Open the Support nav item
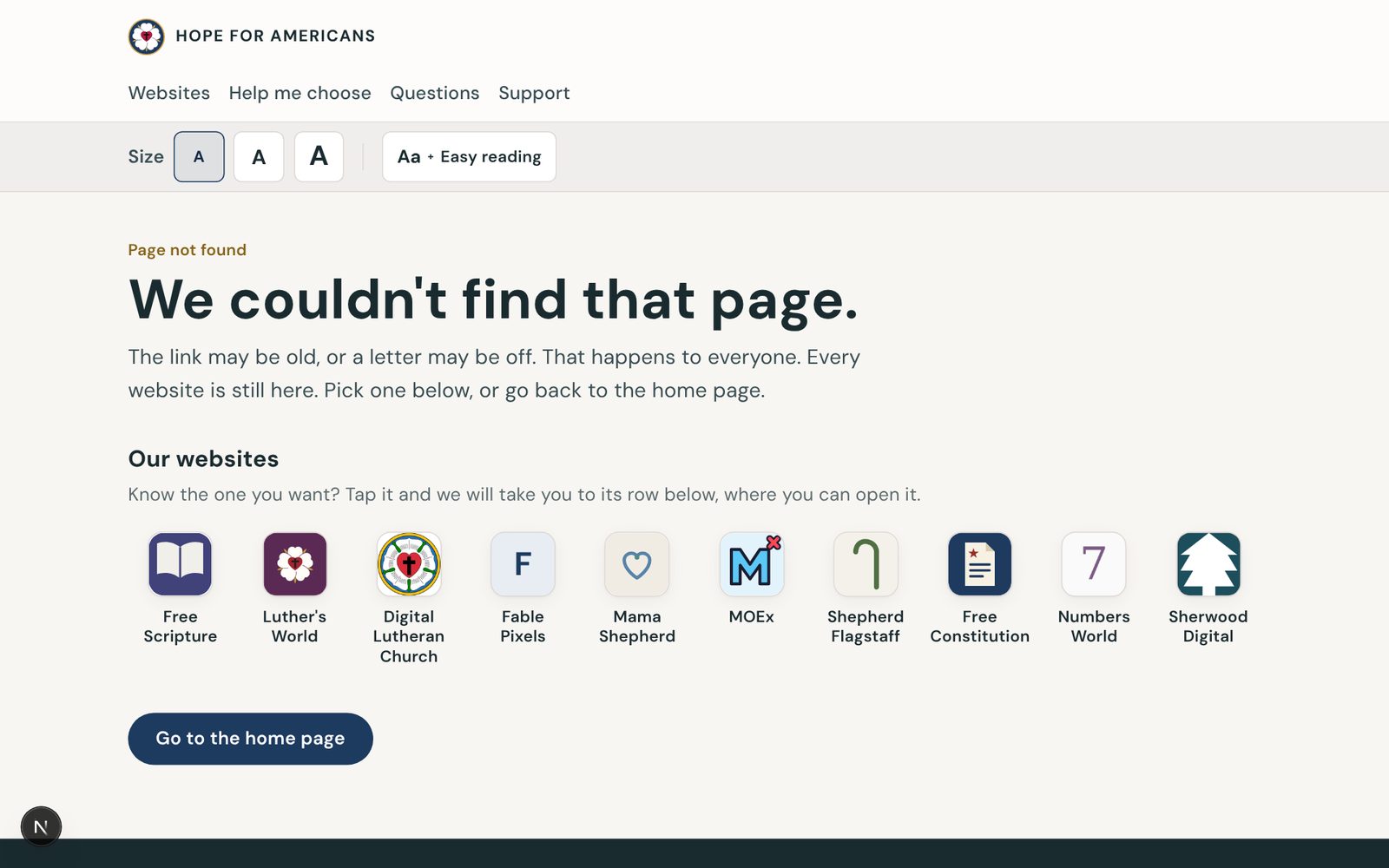 [x=534, y=93]
